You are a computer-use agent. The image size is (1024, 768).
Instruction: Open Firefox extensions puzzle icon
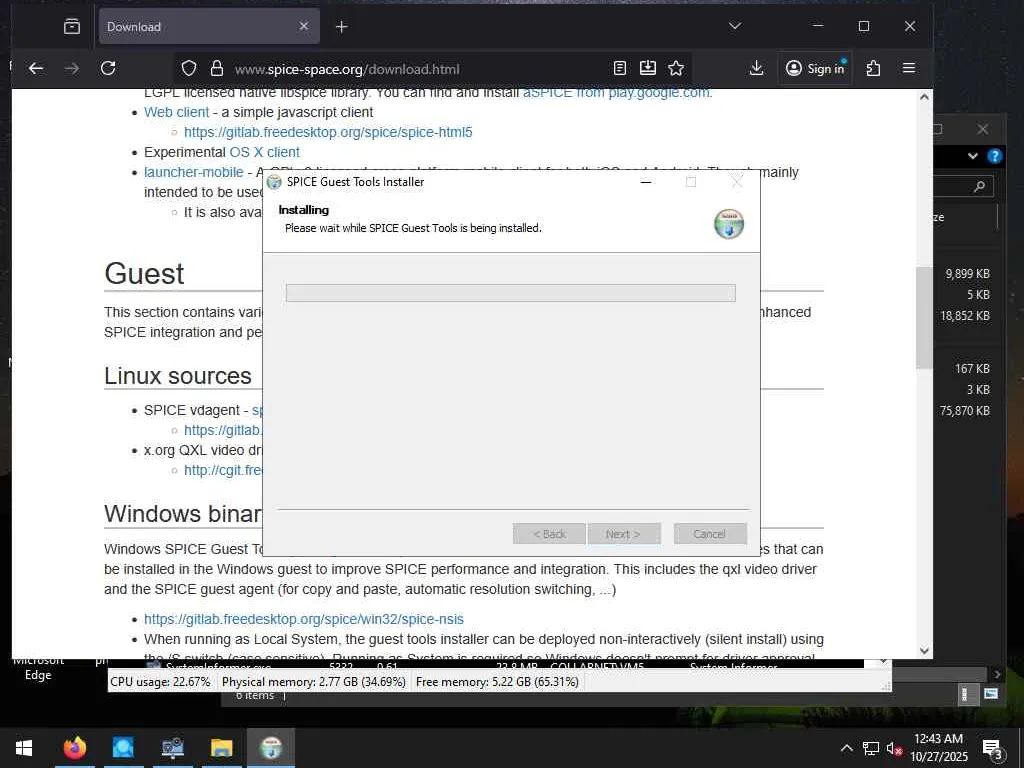(873, 69)
